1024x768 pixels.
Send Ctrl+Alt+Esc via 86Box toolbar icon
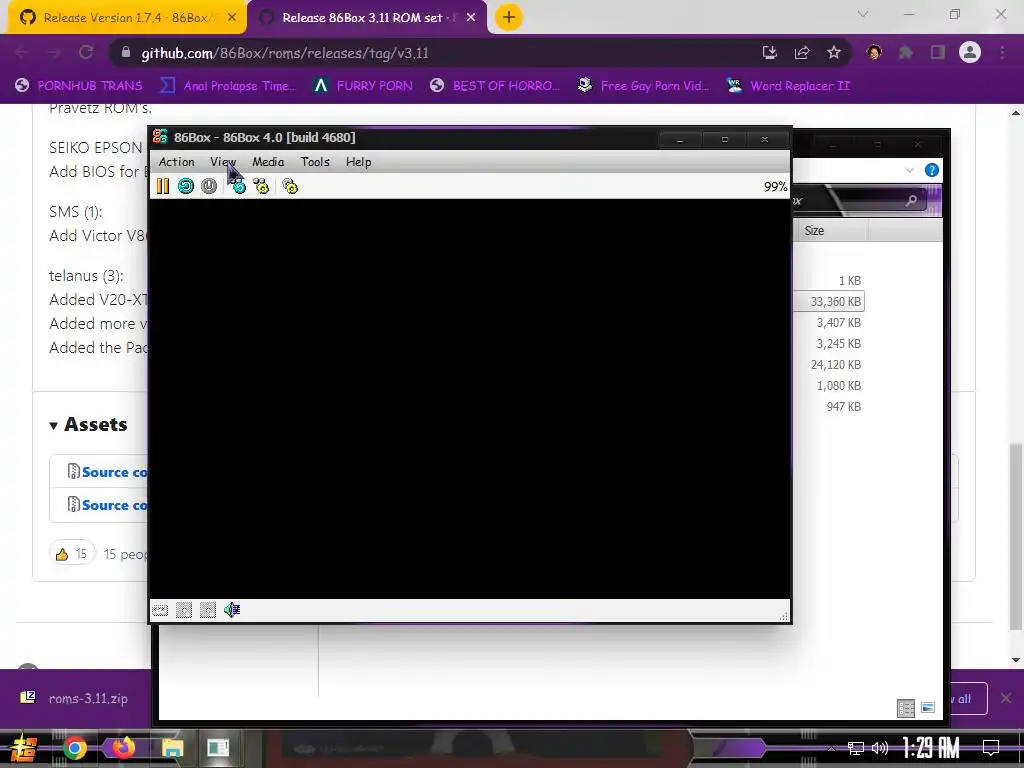(261, 186)
